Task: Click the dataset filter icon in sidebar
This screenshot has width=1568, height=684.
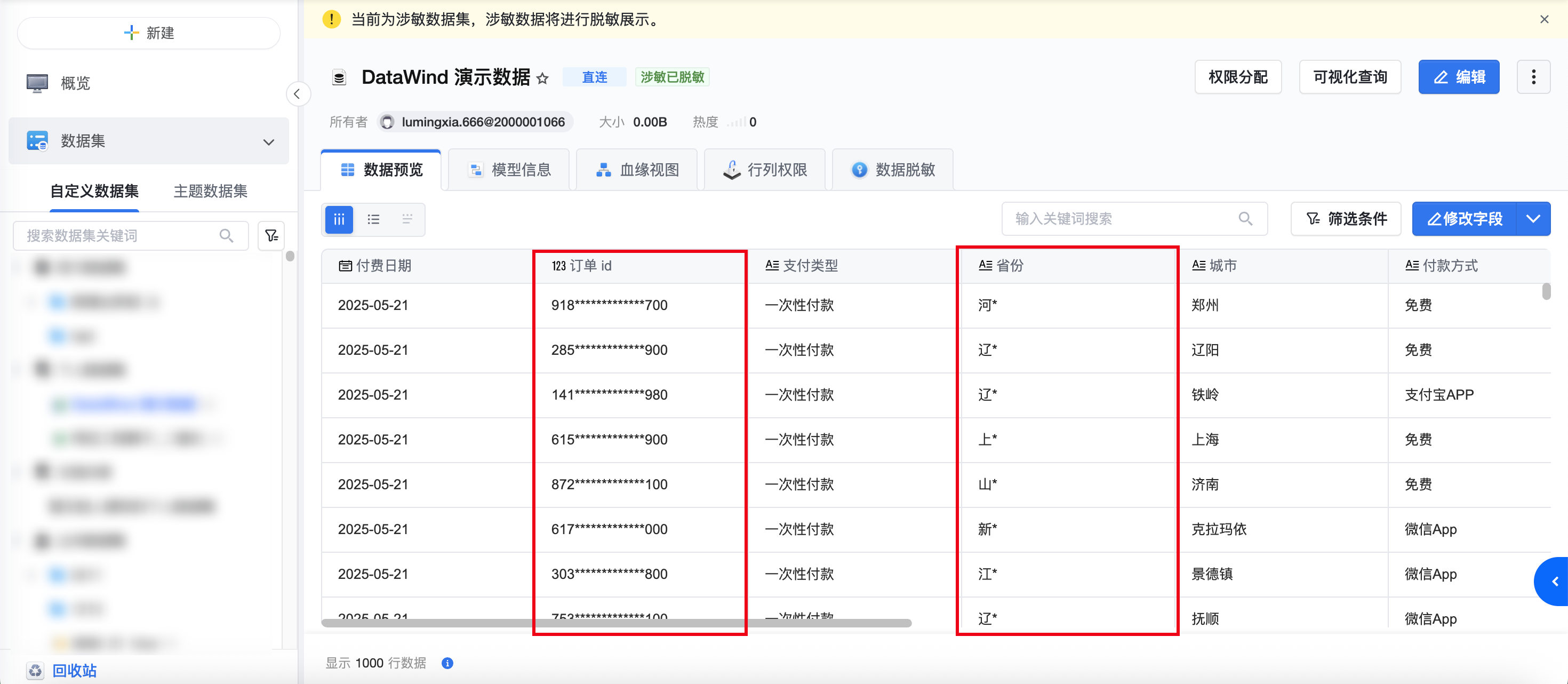Action: coord(271,236)
